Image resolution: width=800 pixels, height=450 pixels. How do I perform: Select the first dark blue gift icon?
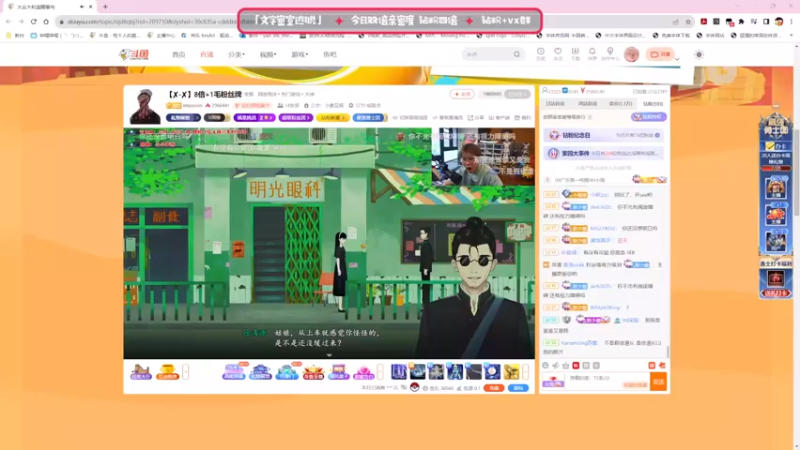(x=399, y=371)
